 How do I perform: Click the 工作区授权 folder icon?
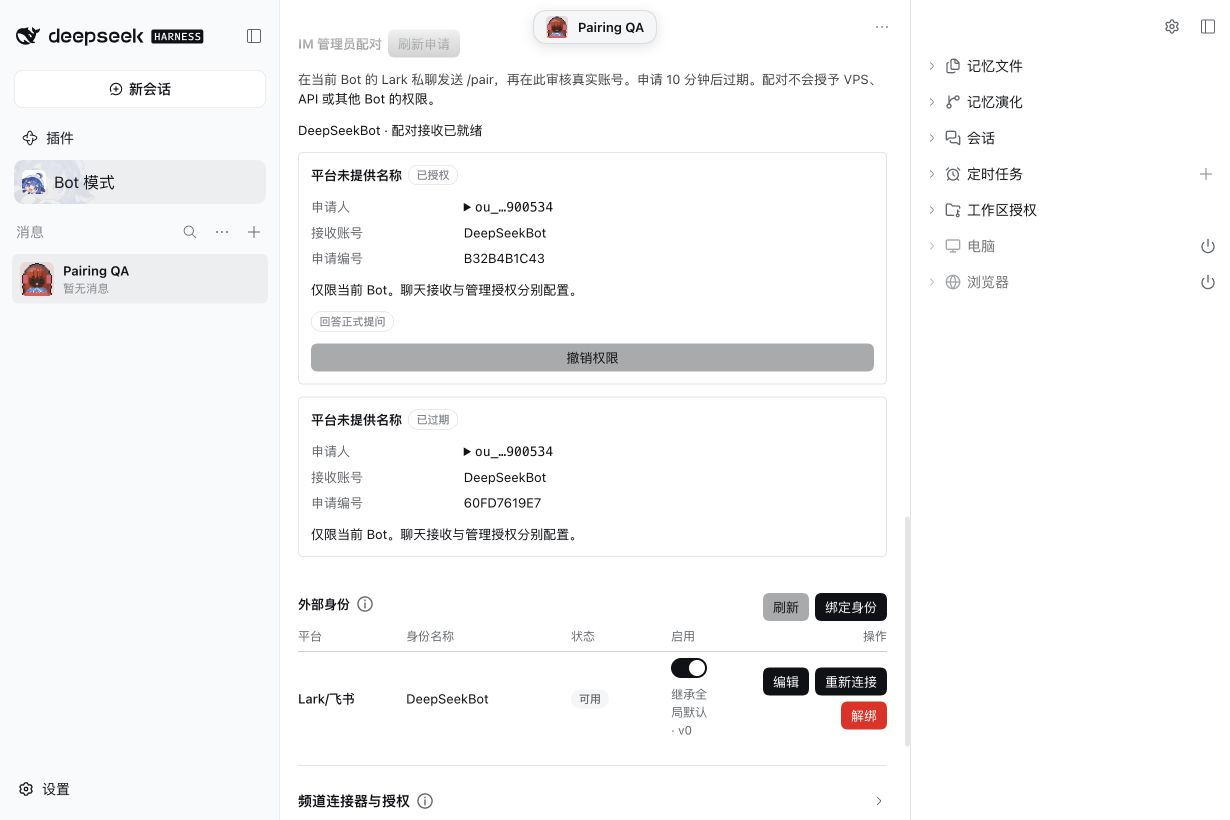click(x=953, y=210)
